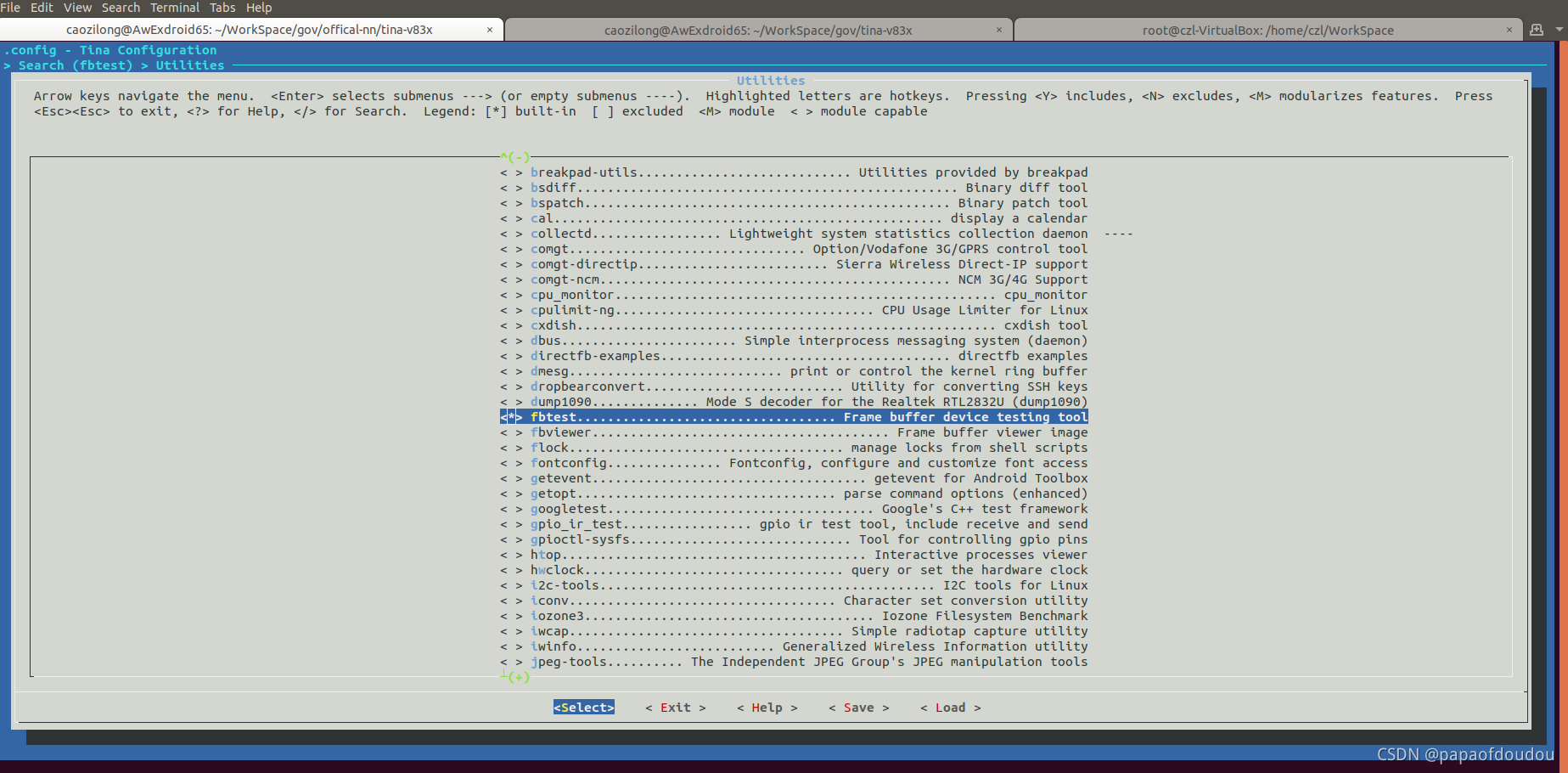Screen dimensions: 1568x773
Task: Toggle the cal module checkbox
Action: tap(511, 218)
